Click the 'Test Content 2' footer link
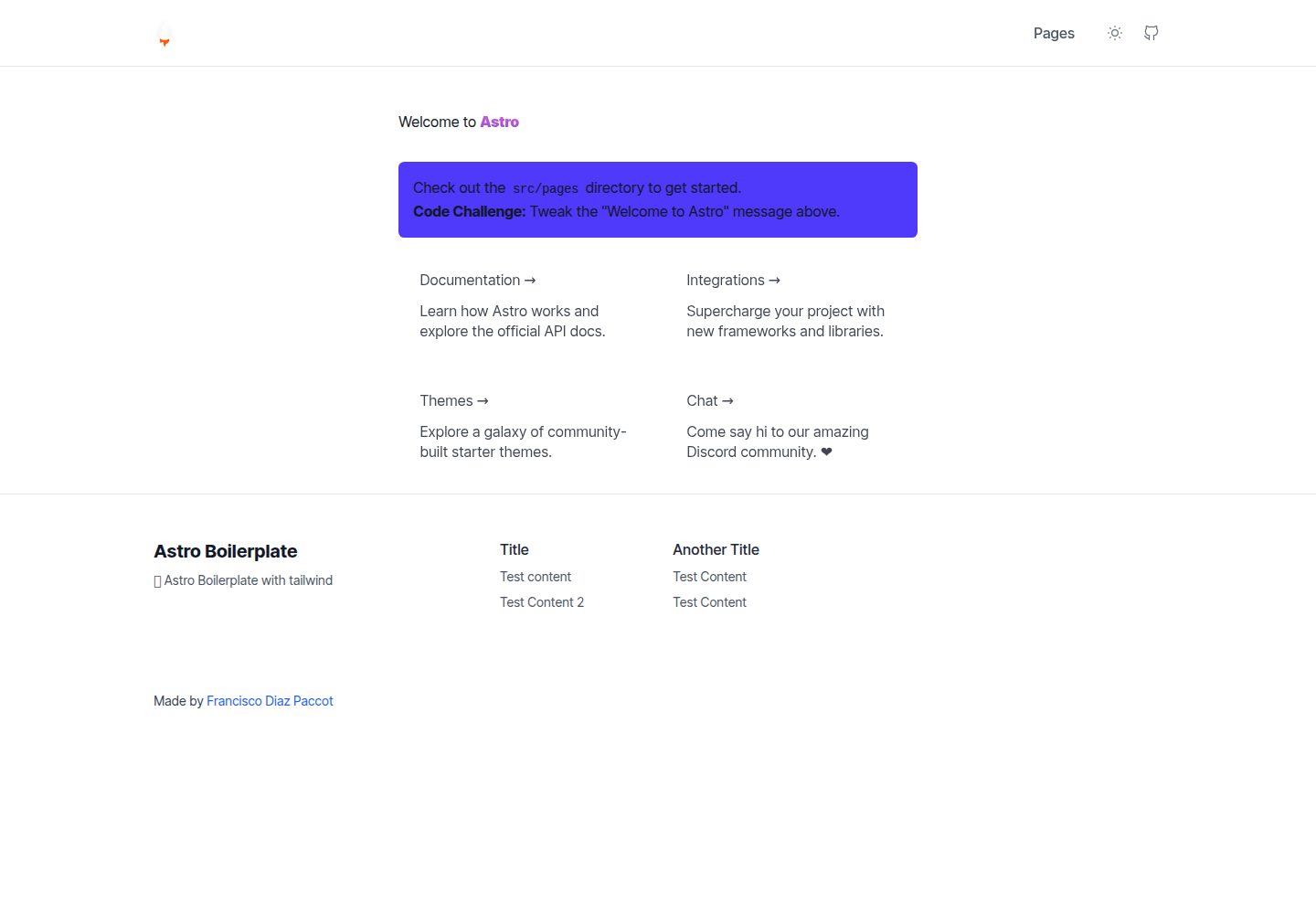 (x=542, y=602)
